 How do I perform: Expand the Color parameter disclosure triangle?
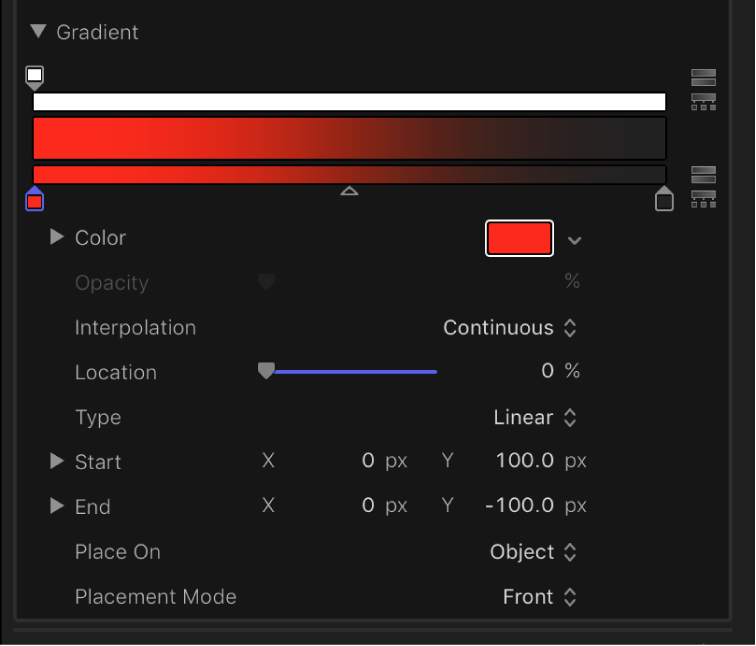[x=57, y=238]
